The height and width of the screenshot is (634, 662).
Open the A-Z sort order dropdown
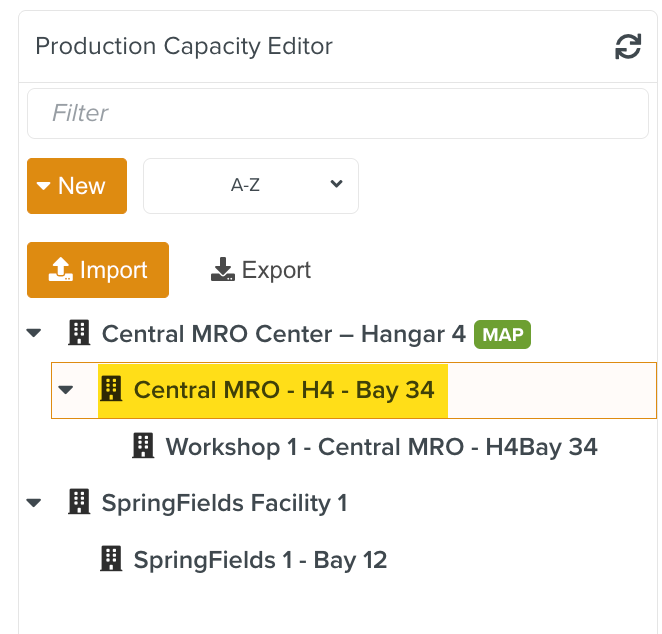251,185
